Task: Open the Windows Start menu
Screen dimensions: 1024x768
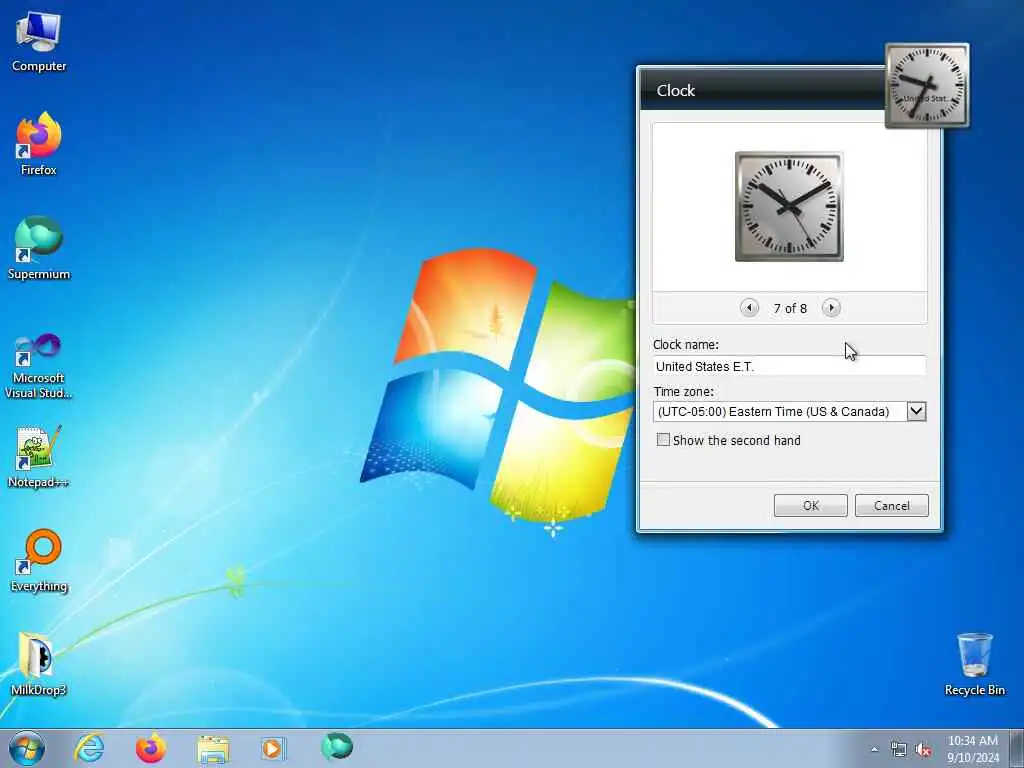Action: 27,748
